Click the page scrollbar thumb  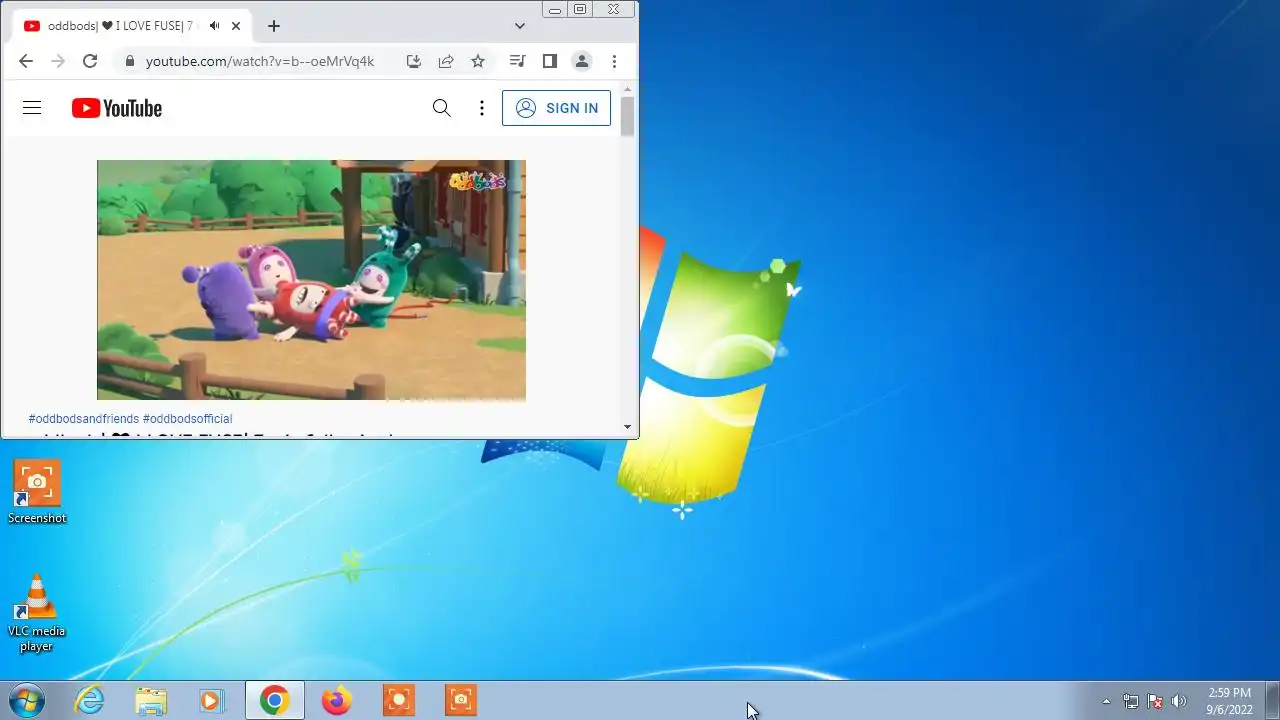627,116
